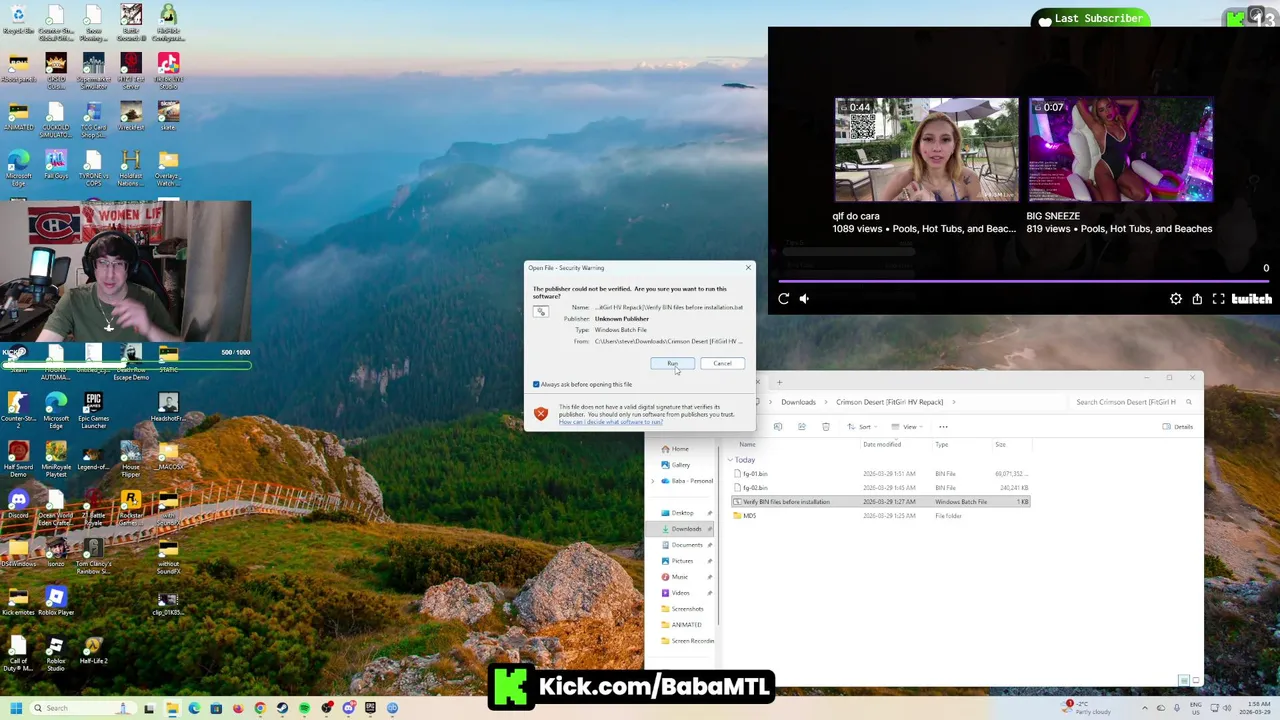Viewport: 1280px width, 720px height.
Task: Open Twitch player settings gear
Action: click(1176, 299)
